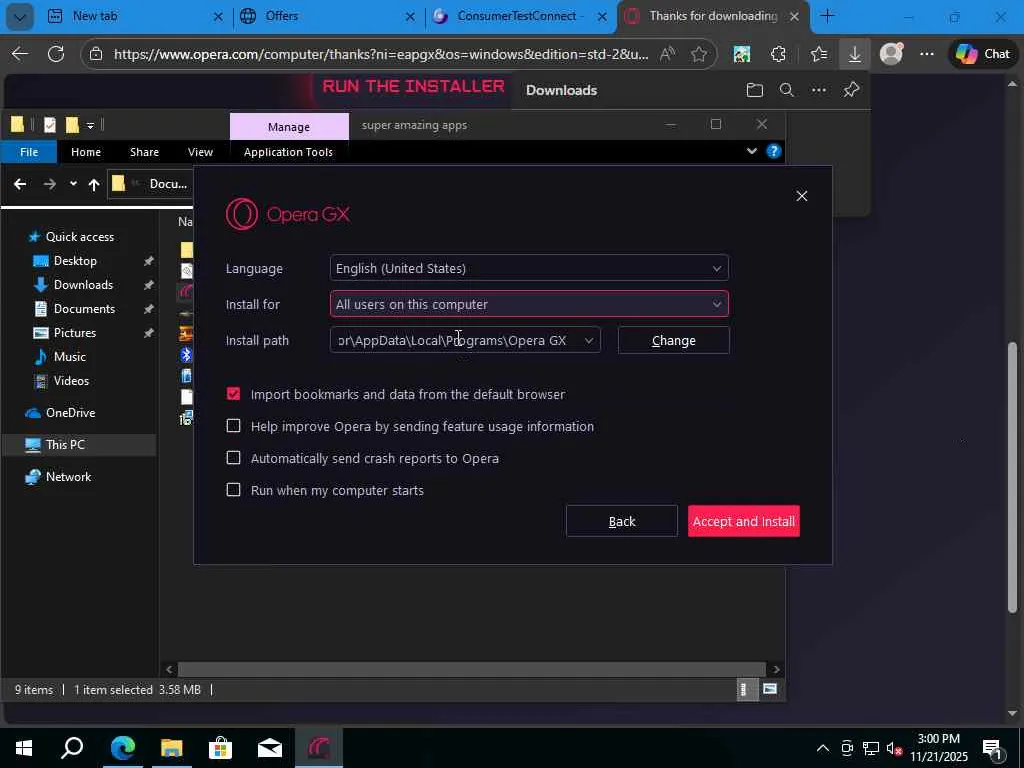
Task: Add page to favorites star
Action: pyautogui.click(x=698, y=54)
